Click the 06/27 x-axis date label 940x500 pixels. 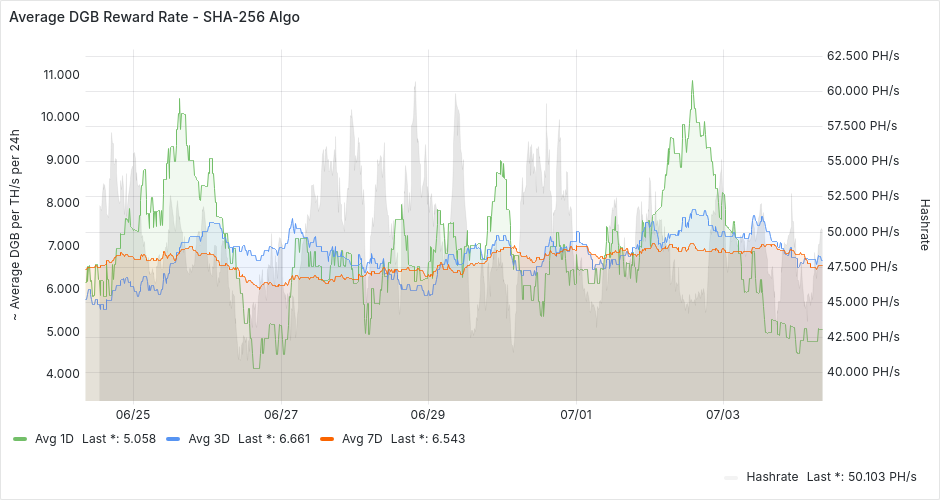pos(281,414)
